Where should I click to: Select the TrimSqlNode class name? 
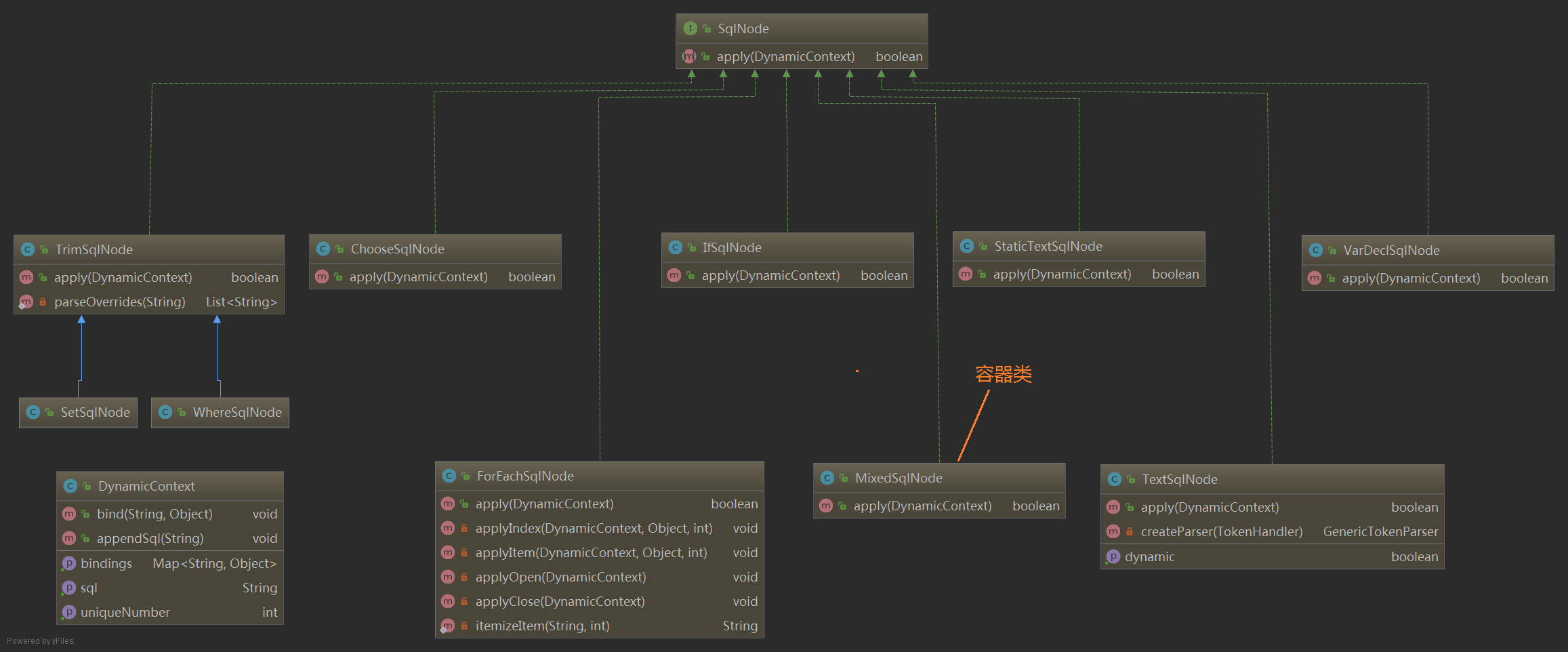click(94, 249)
